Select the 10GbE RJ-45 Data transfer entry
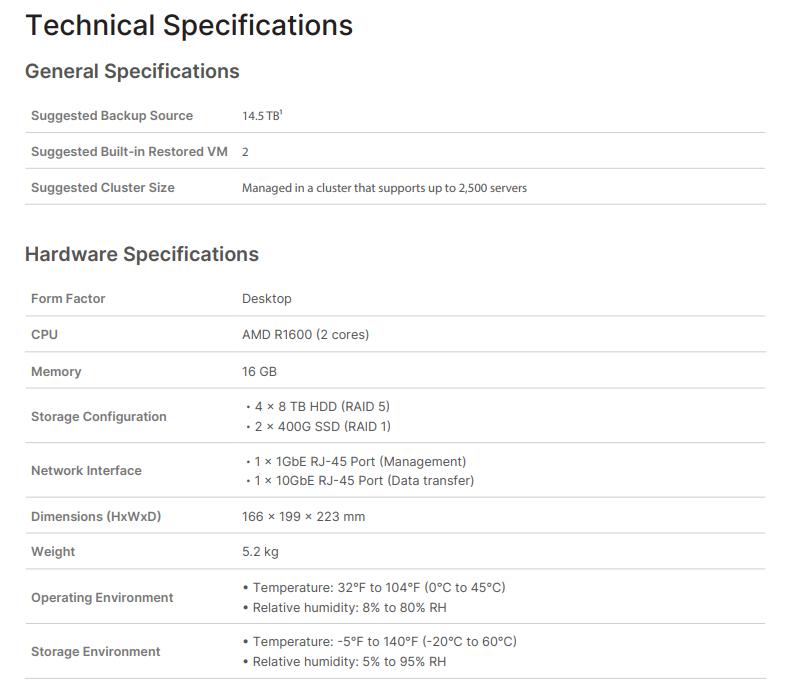Screen dimensions: 794x698 [363, 481]
